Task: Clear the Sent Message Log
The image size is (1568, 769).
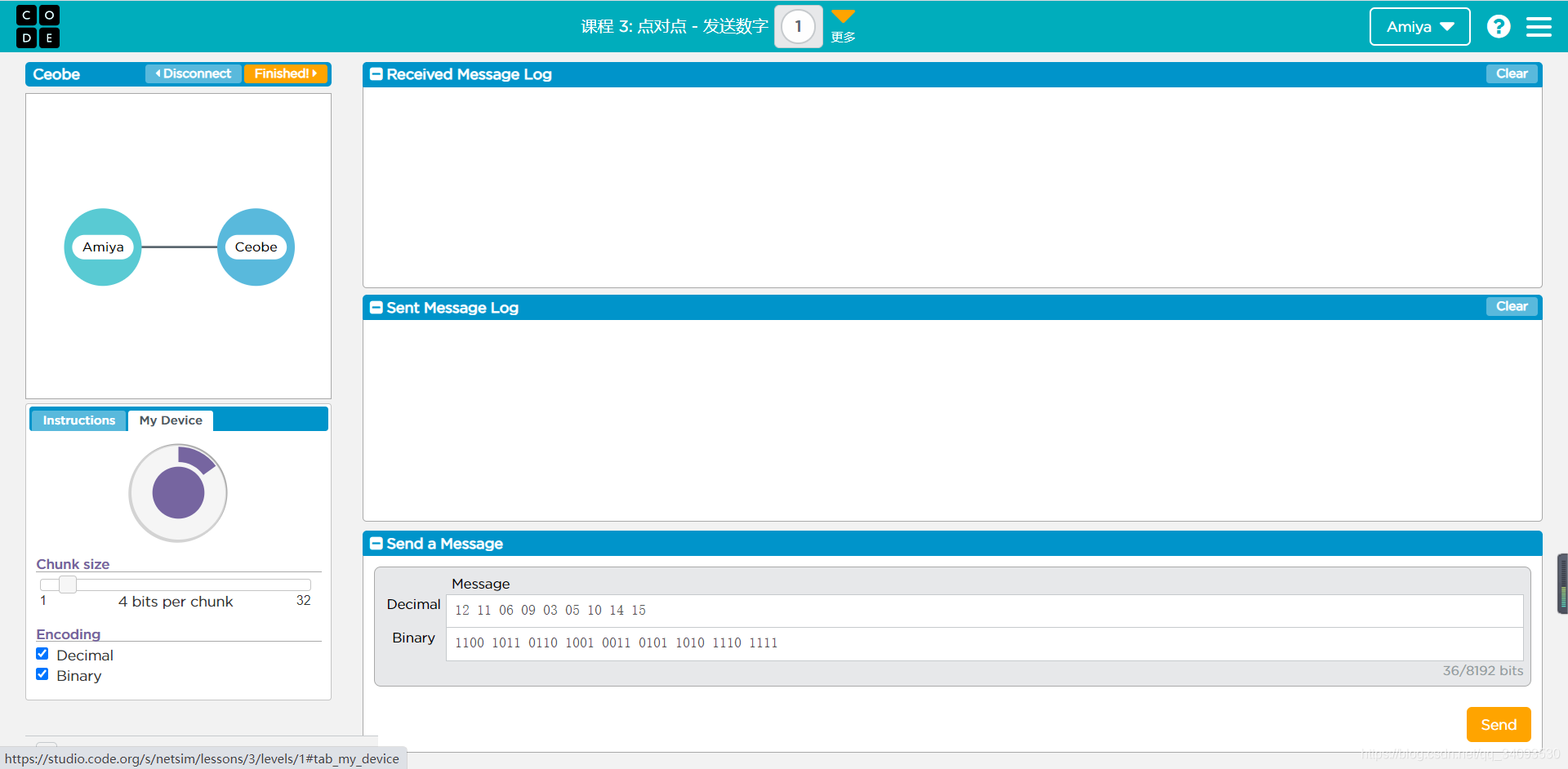Action: pos(1512,306)
